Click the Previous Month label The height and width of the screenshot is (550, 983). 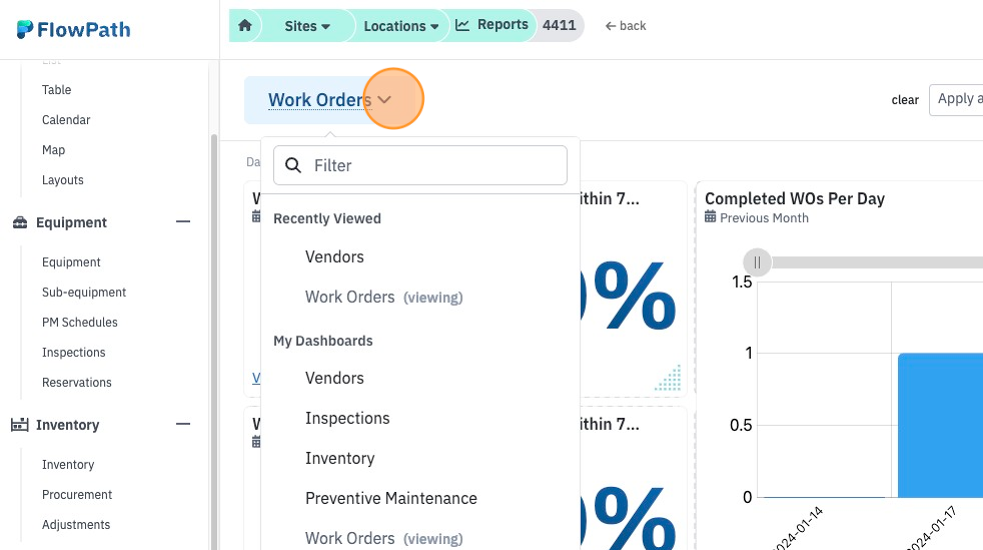pos(764,218)
